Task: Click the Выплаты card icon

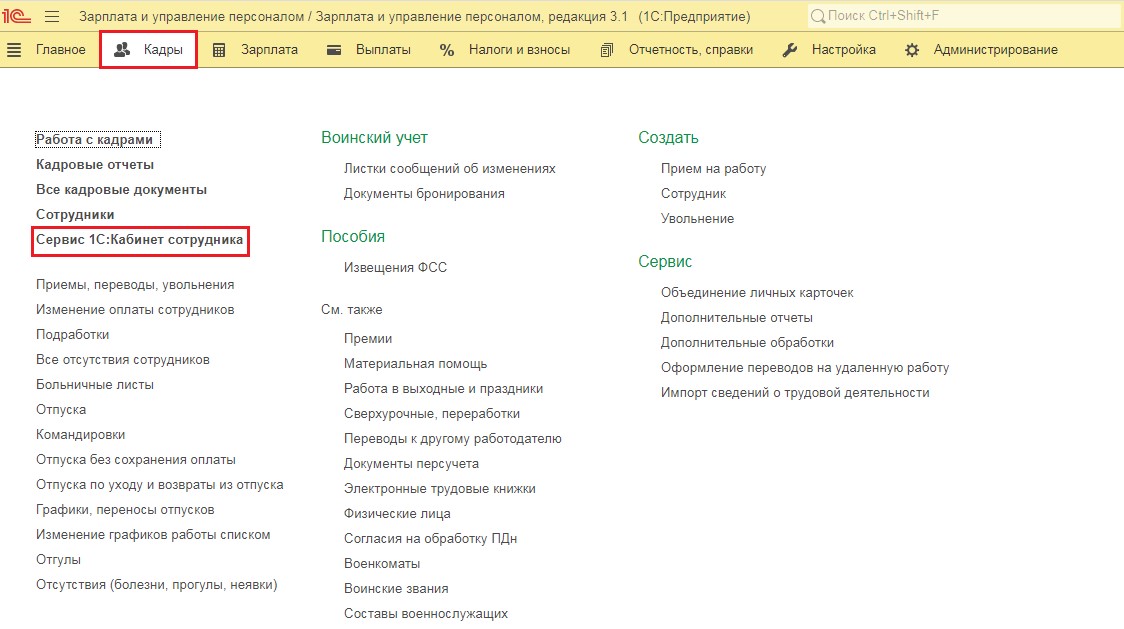Action: point(335,50)
